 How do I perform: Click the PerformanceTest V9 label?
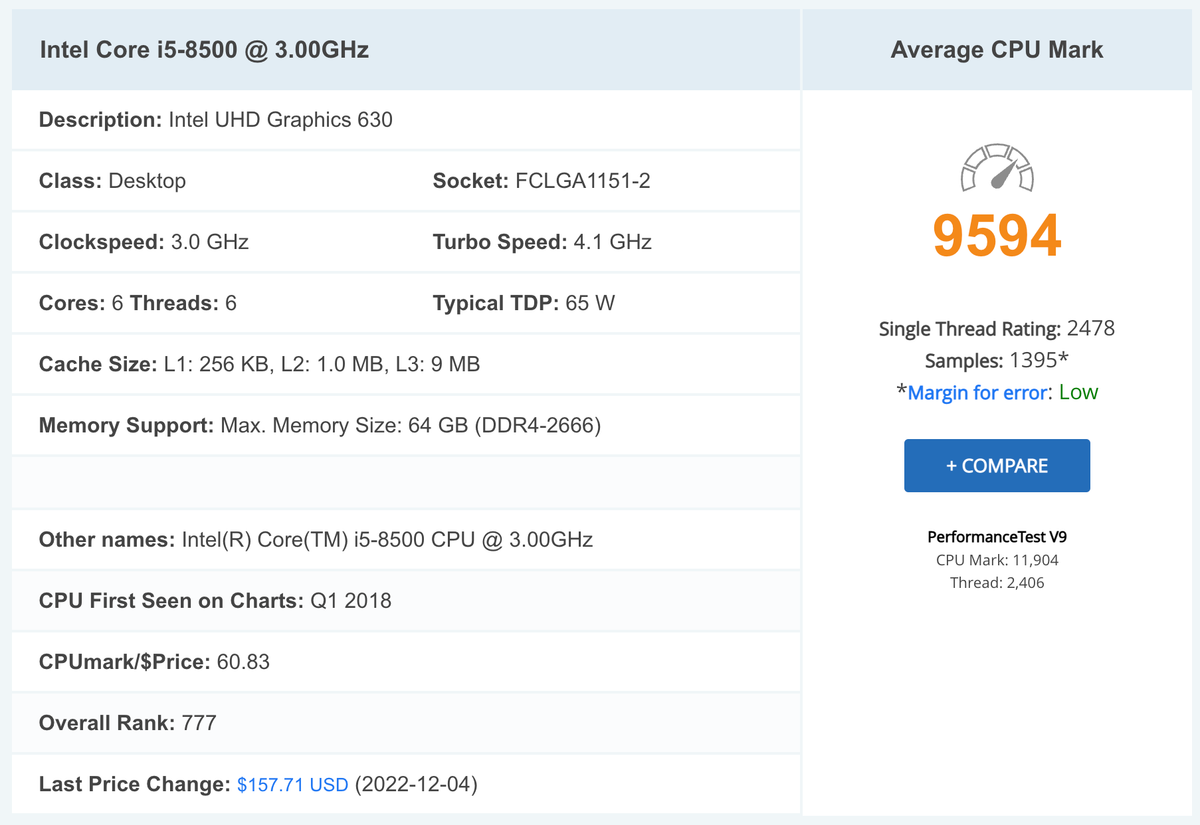tap(997, 537)
